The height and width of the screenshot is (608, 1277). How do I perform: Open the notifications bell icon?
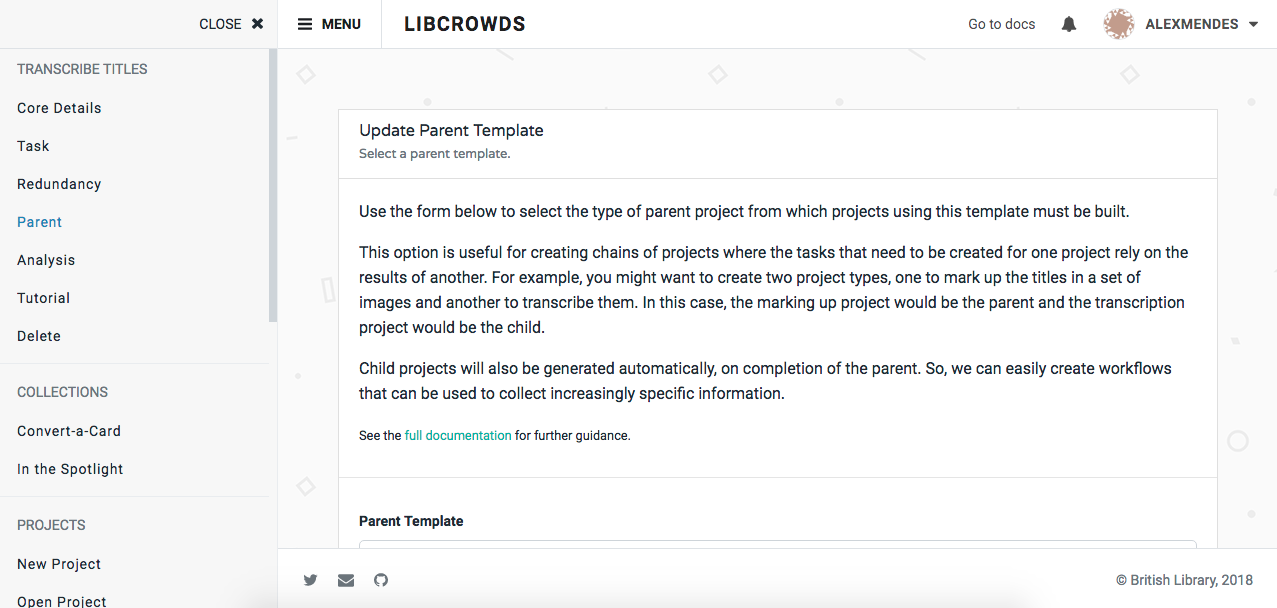pyautogui.click(x=1068, y=23)
